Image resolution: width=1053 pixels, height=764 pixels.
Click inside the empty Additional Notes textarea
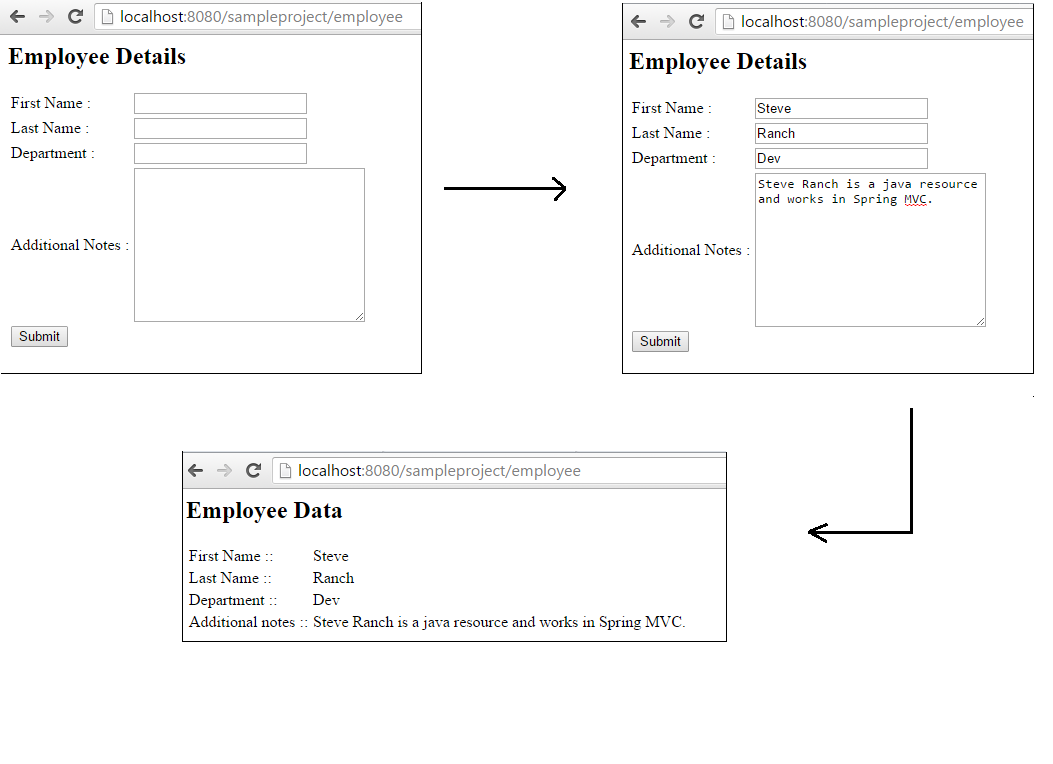[x=248, y=244]
